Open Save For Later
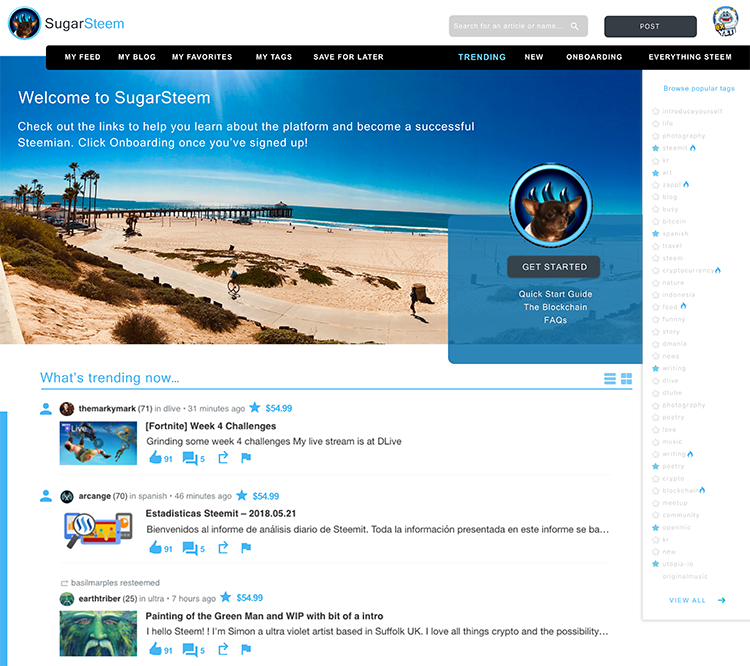The image size is (750, 666). (x=348, y=57)
